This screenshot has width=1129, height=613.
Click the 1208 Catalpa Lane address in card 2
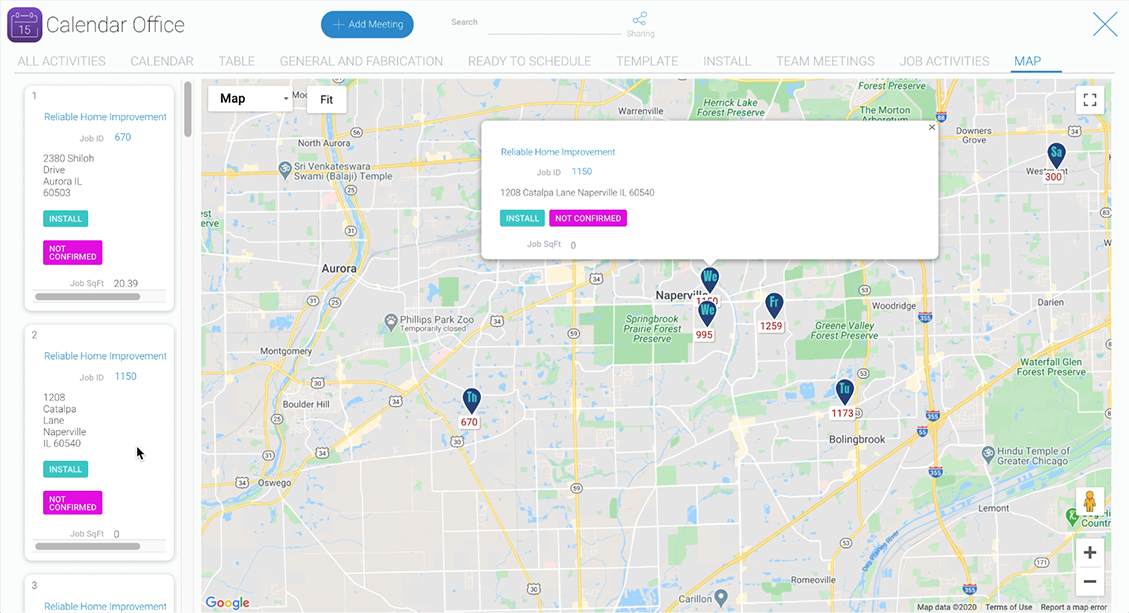65,421
